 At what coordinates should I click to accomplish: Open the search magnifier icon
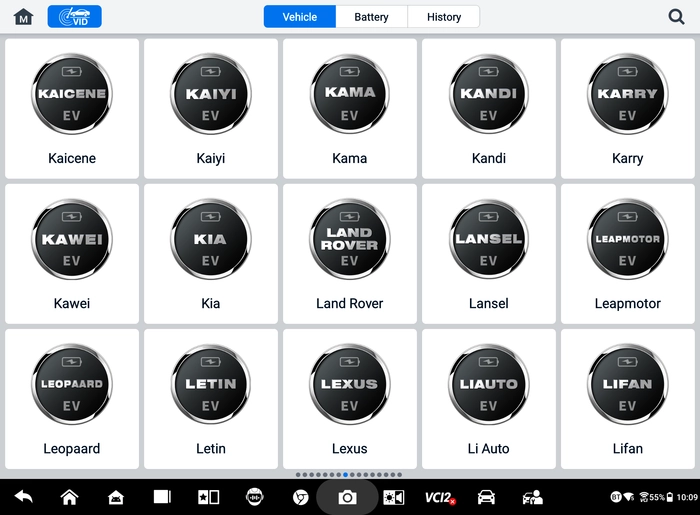(676, 17)
